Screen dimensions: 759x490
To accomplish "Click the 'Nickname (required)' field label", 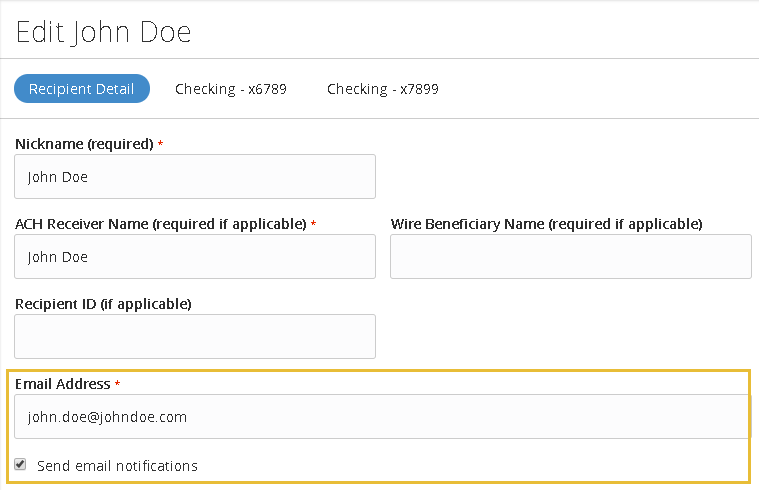I will 84,144.
